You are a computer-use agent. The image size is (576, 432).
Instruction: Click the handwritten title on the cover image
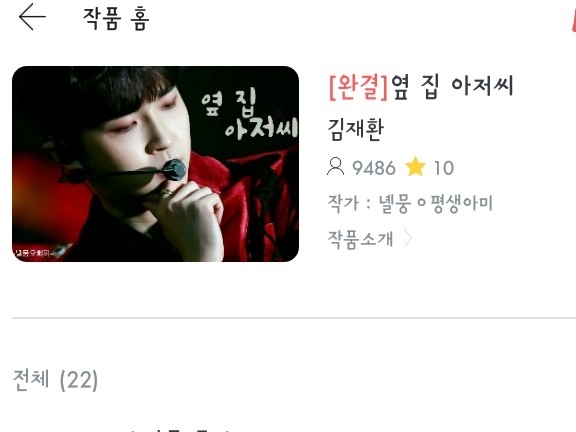click(x=250, y=114)
